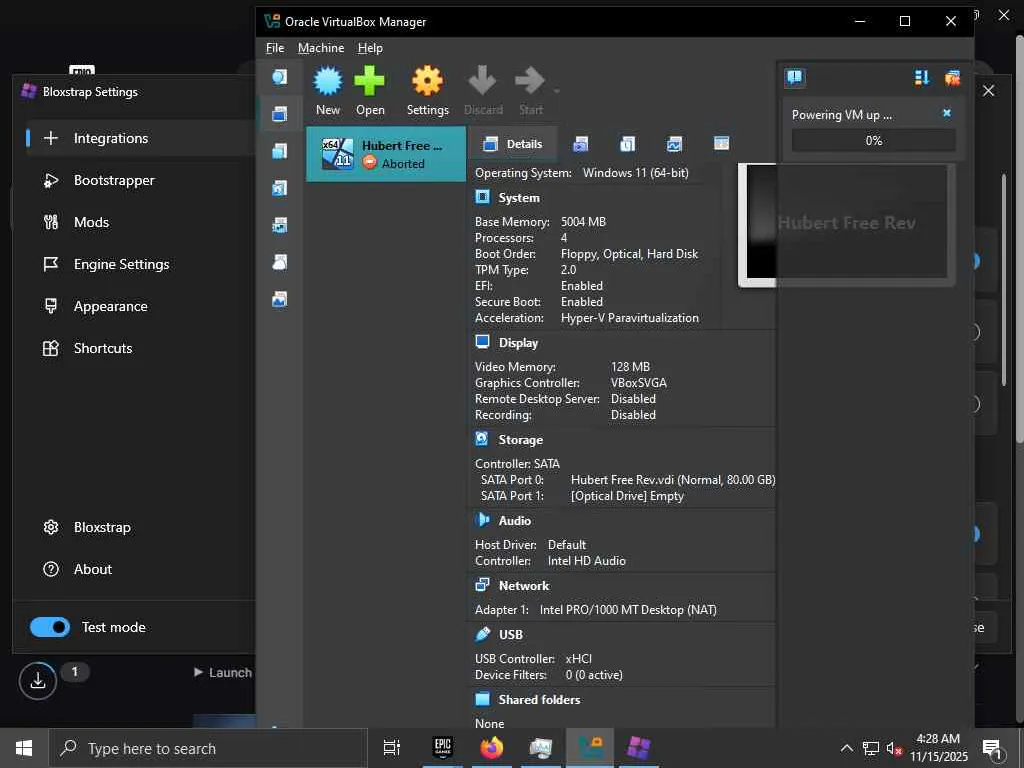Image resolution: width=1024 pixels, height=768 pixels.
Task: Open the dropdown arrow beside Start
Action: pyautogui.click(x=556, y=91)
